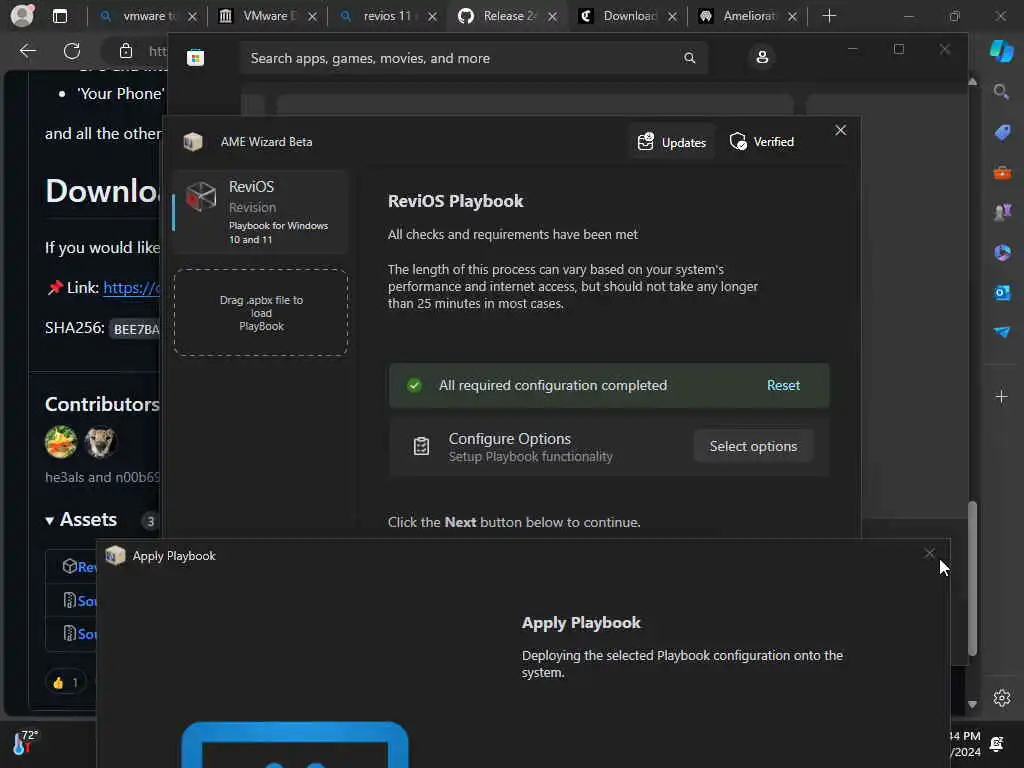Click the thumbs up reaction on GitHub
Viewport: 1024px width, 768px height.
[x=65, y=682]
